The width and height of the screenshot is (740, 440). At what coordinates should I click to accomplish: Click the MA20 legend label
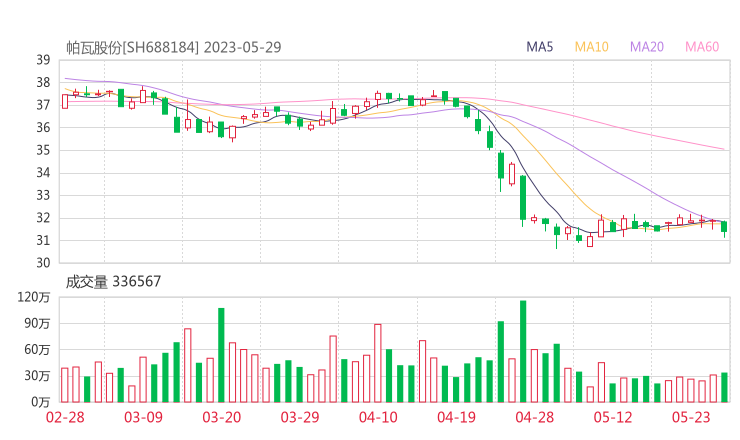point(647,47)
